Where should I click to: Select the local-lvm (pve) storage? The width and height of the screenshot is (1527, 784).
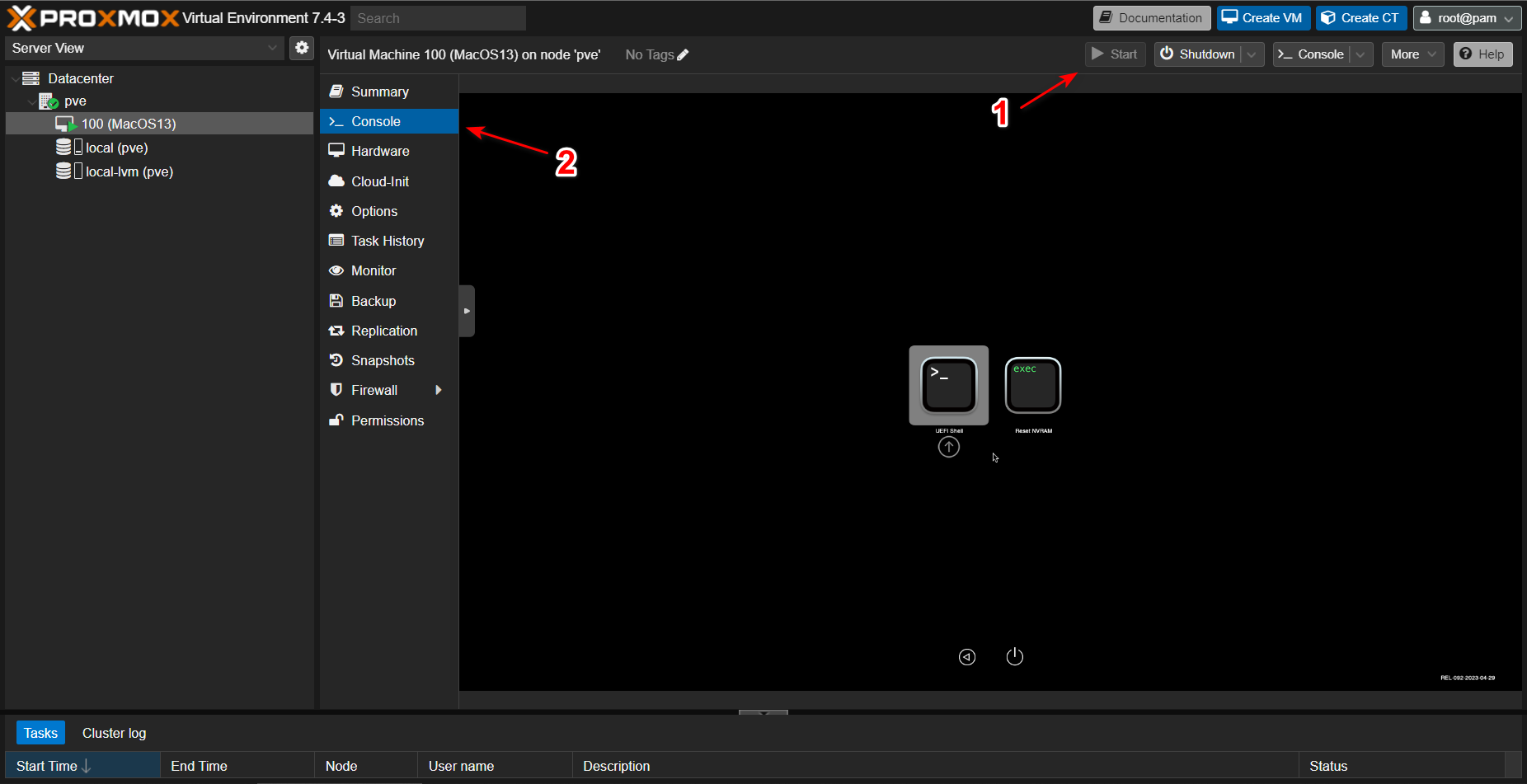point(129,171)
